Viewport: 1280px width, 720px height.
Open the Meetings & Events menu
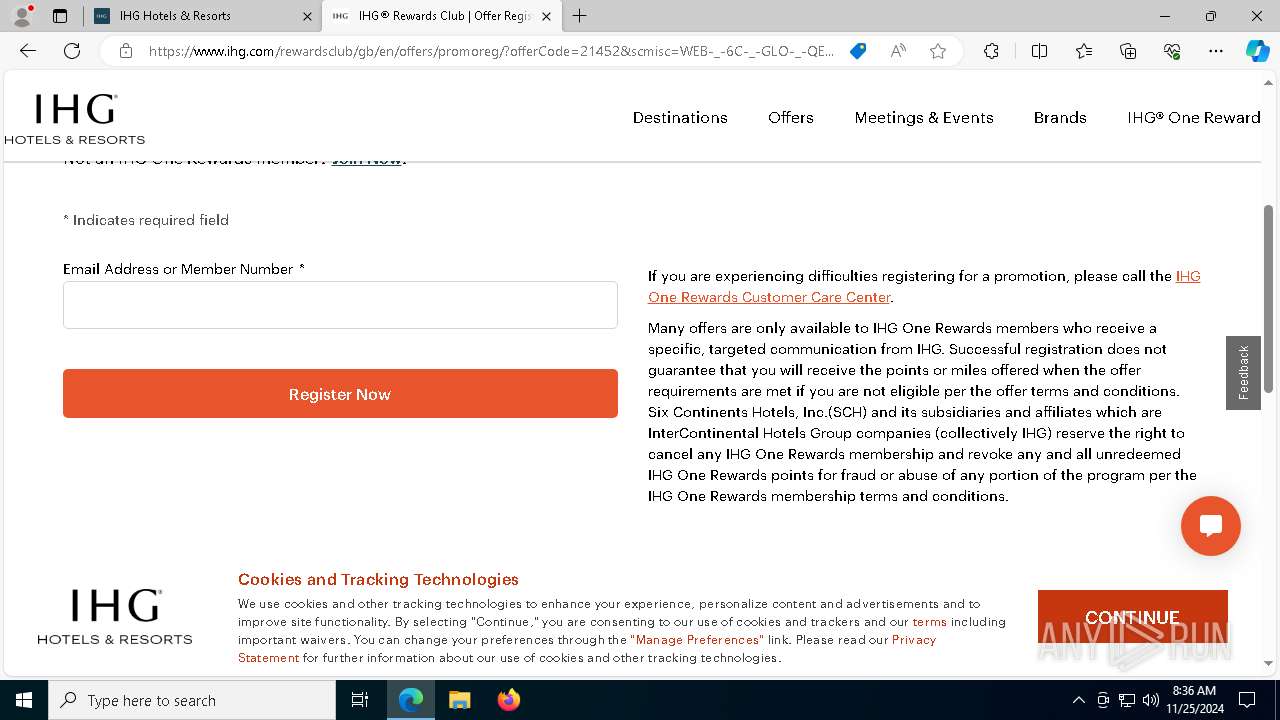(x=924, y=117)
